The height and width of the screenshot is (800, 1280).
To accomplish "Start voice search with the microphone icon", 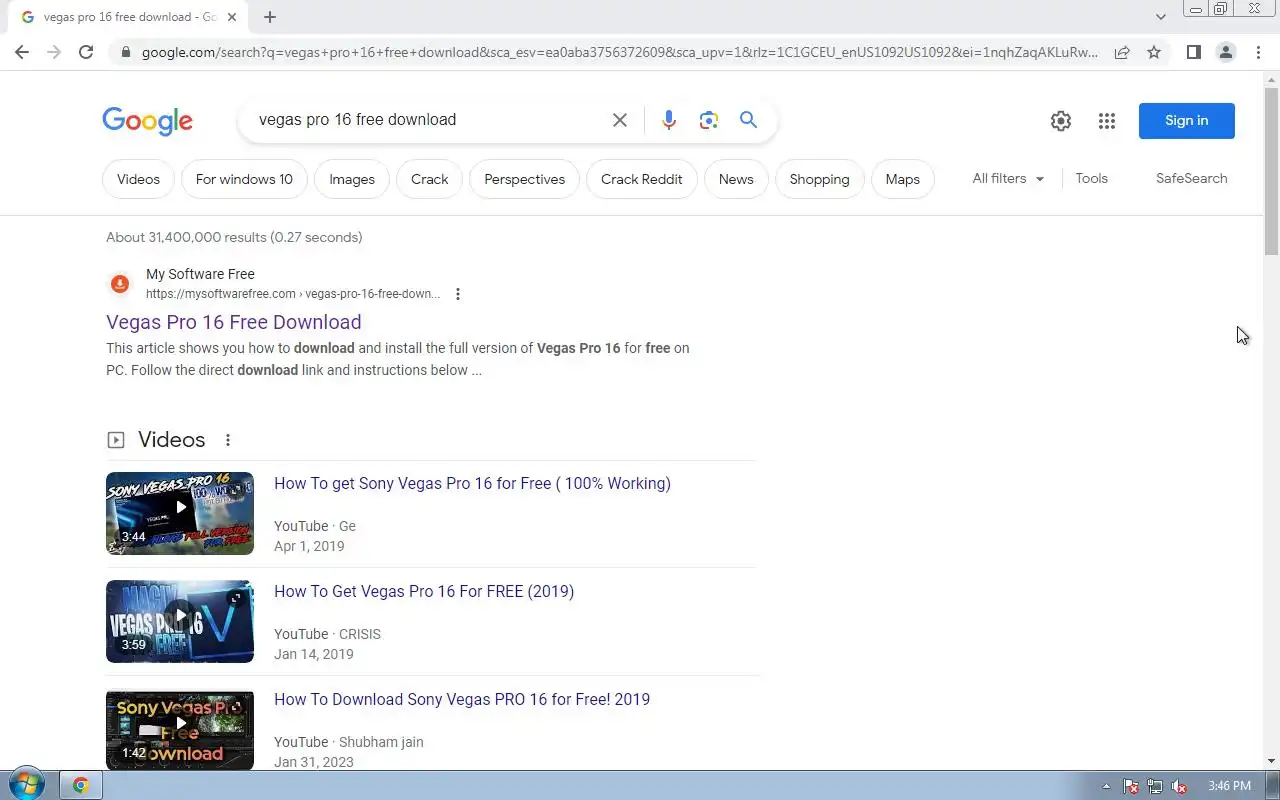I will 669,120.
